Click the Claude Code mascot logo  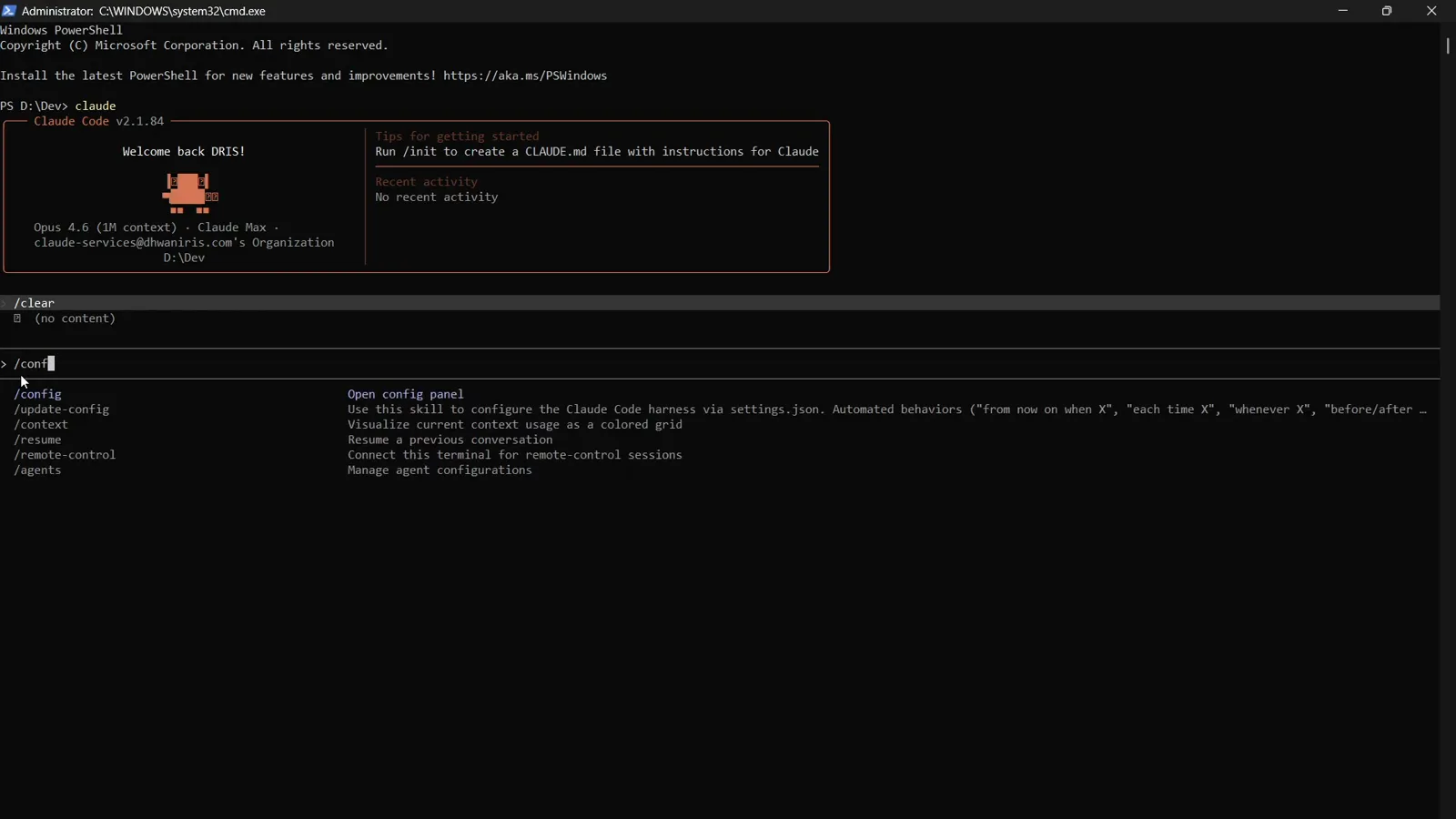190,193
